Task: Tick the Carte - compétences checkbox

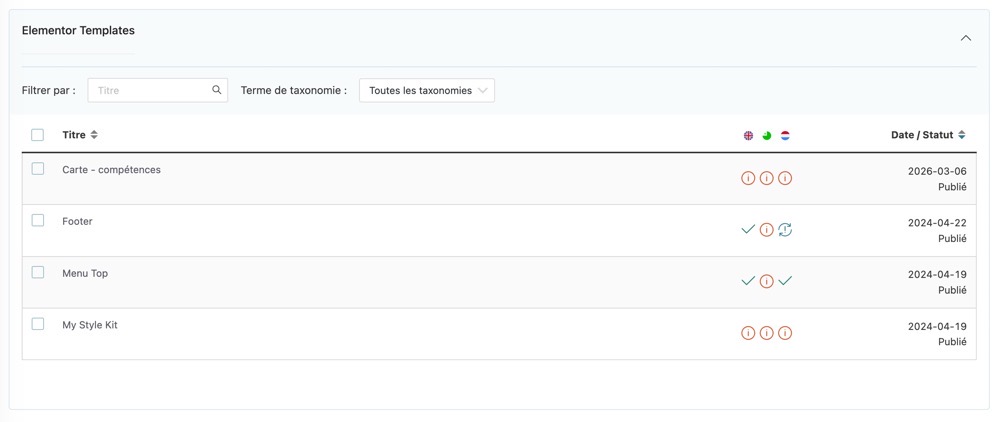Action: coord(38,169)
